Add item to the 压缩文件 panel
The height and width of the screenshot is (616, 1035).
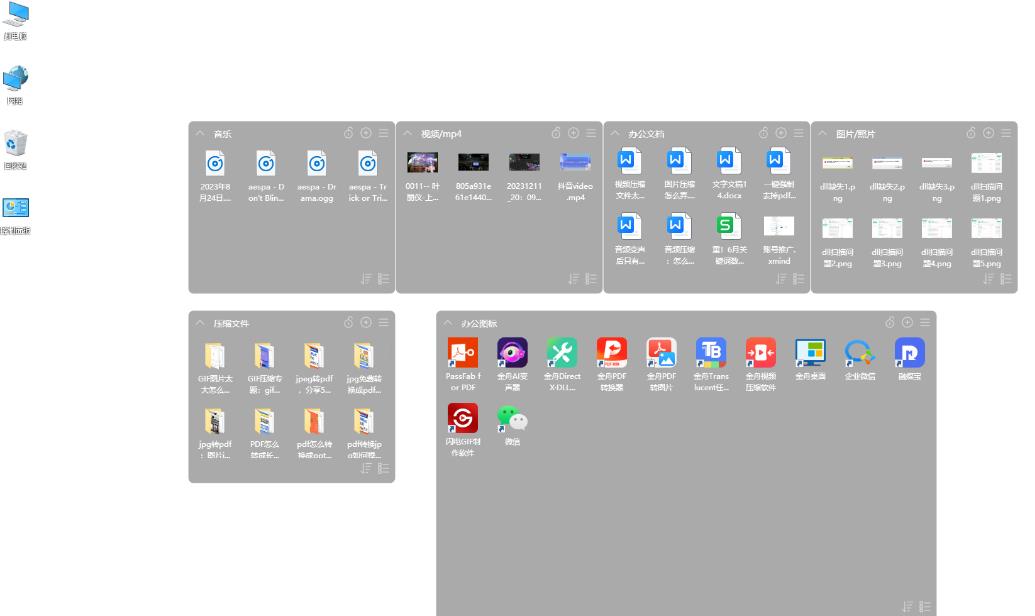366,322
